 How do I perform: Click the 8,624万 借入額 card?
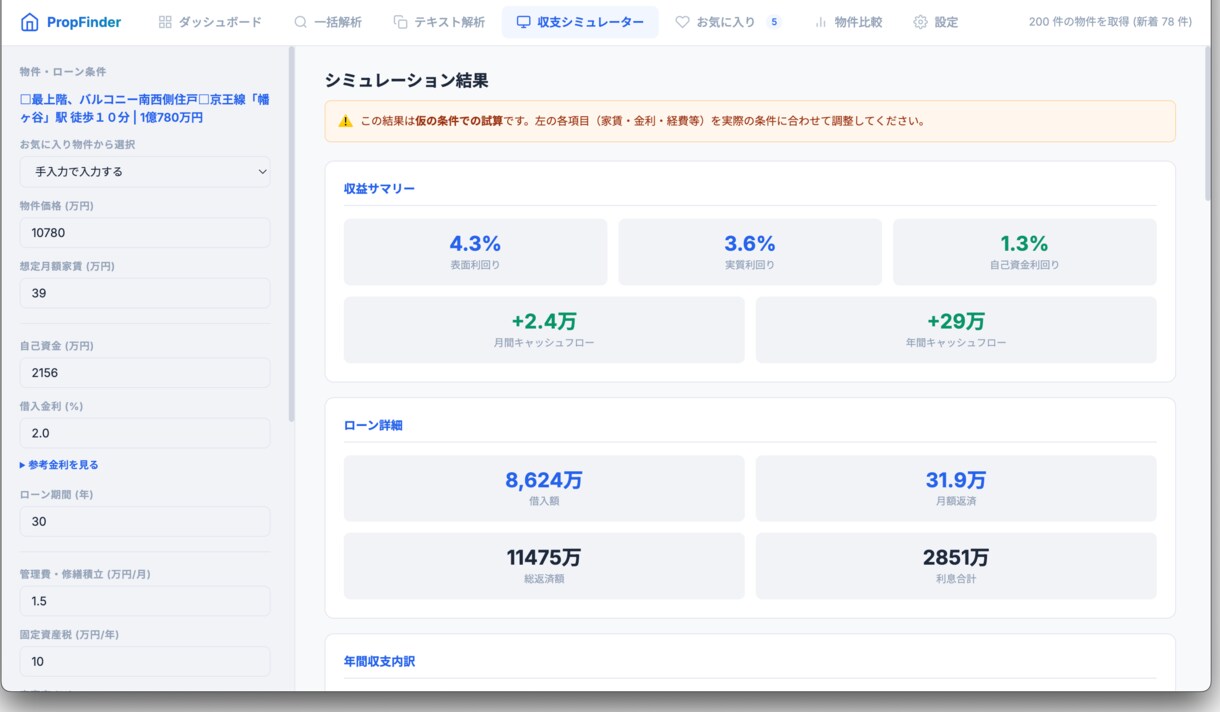pyautogui.click(x=544, y=488)
